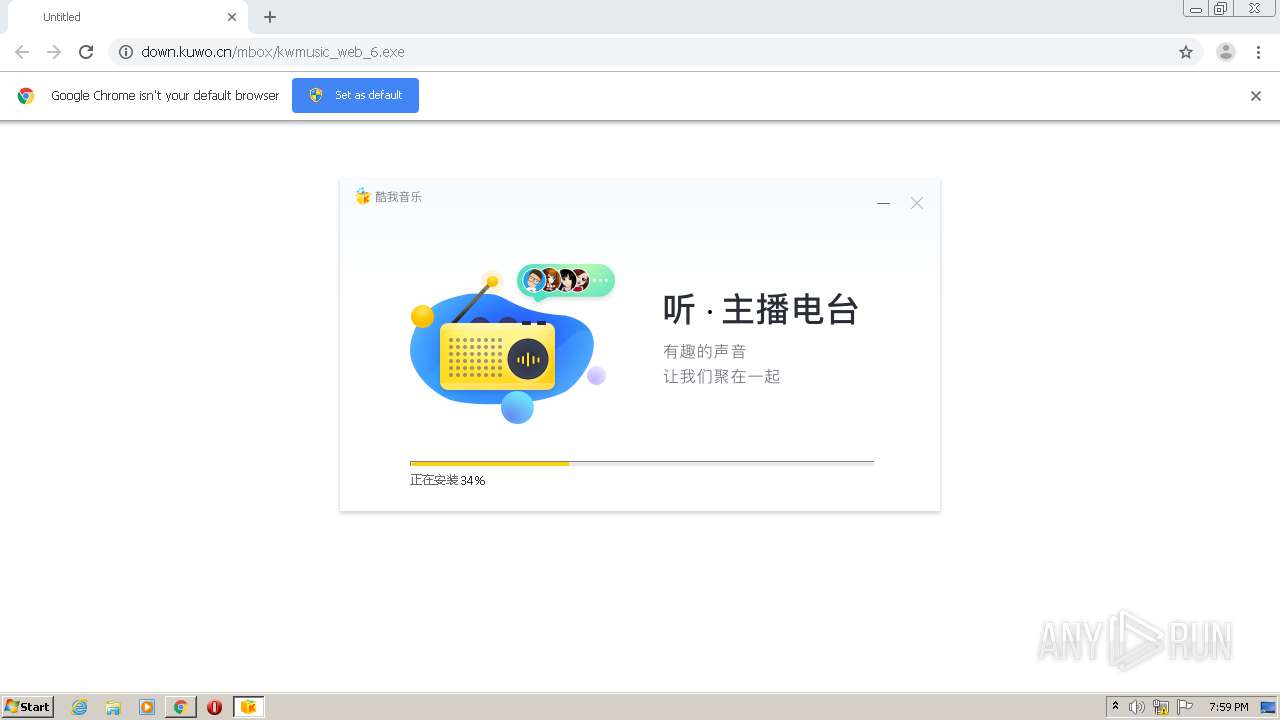Click the 正在安装 34% status text

[x=447, y=480]
